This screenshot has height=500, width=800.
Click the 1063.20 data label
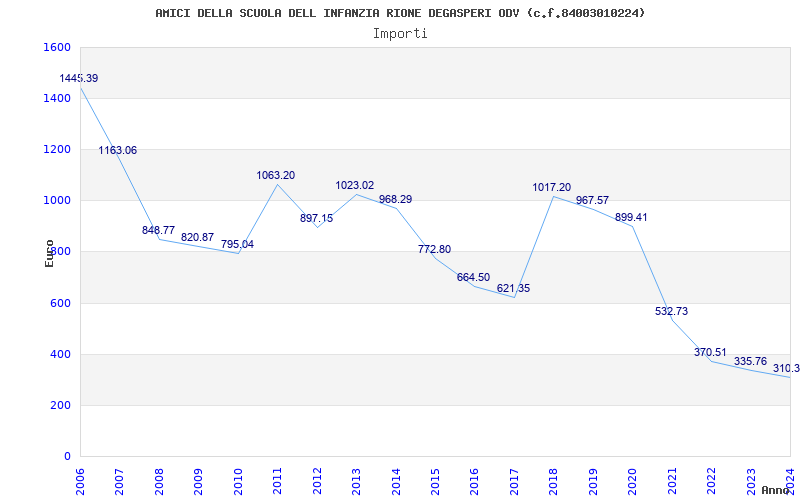tap(276, 176)
